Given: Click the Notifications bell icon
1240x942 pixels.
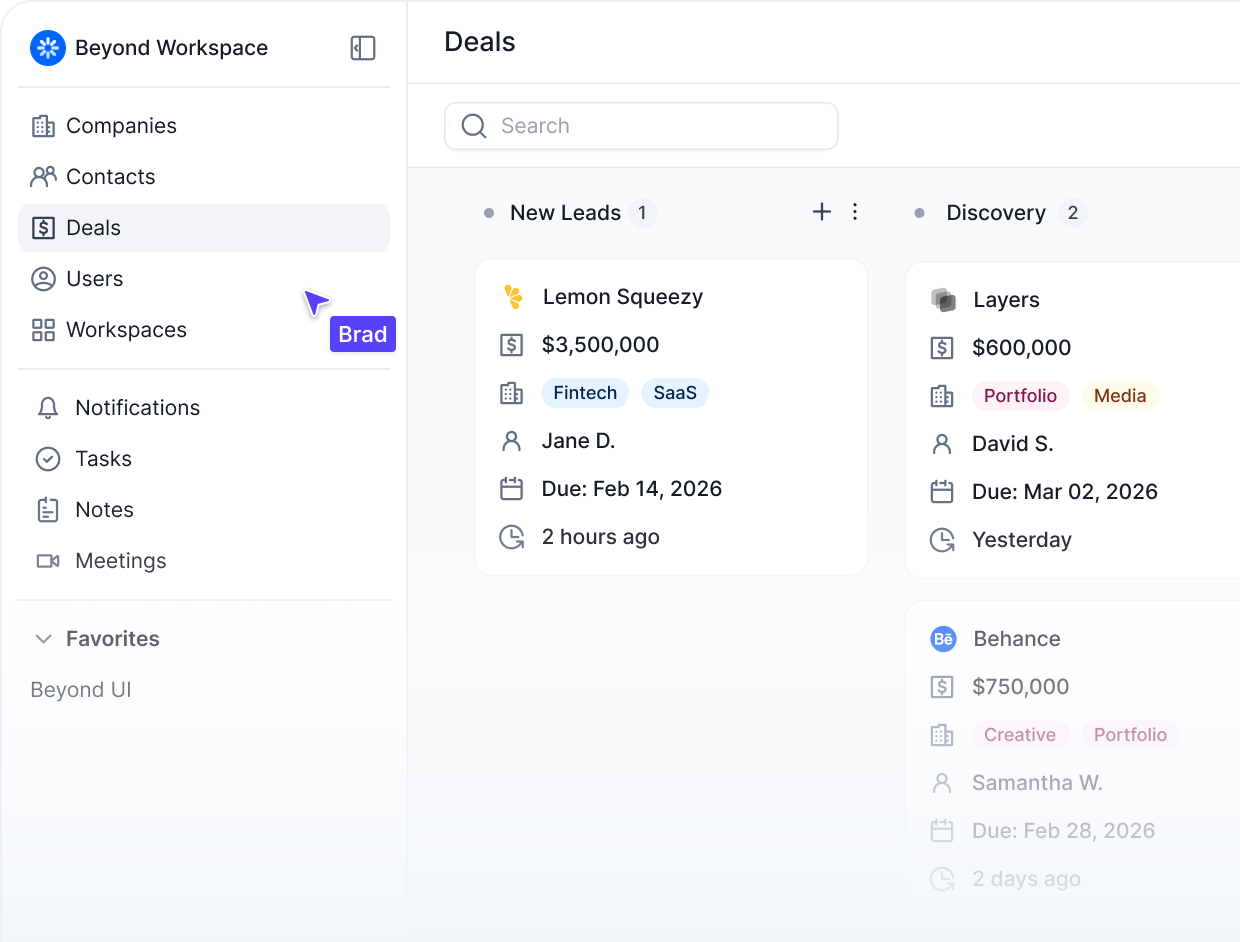Looking at the screenshot, I should click(48, 408).
